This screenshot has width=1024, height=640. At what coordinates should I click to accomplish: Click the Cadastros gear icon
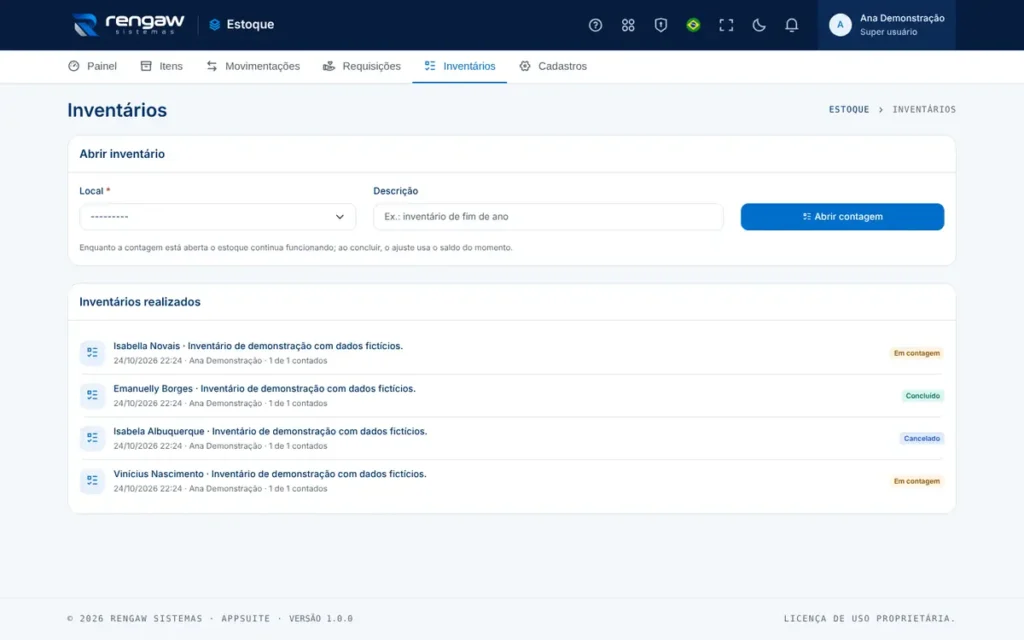pos(524,66)
